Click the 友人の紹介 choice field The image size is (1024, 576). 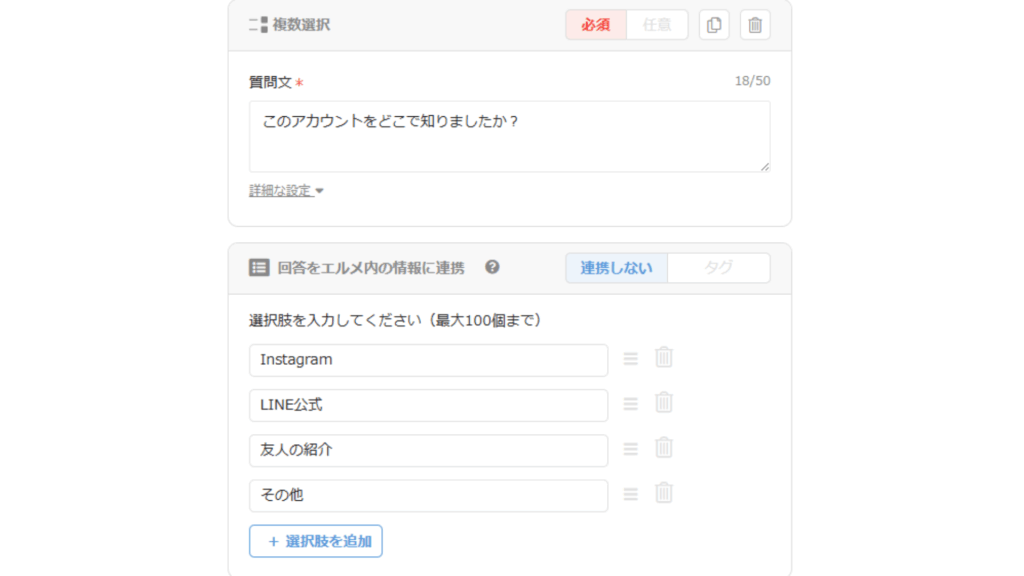428,450
